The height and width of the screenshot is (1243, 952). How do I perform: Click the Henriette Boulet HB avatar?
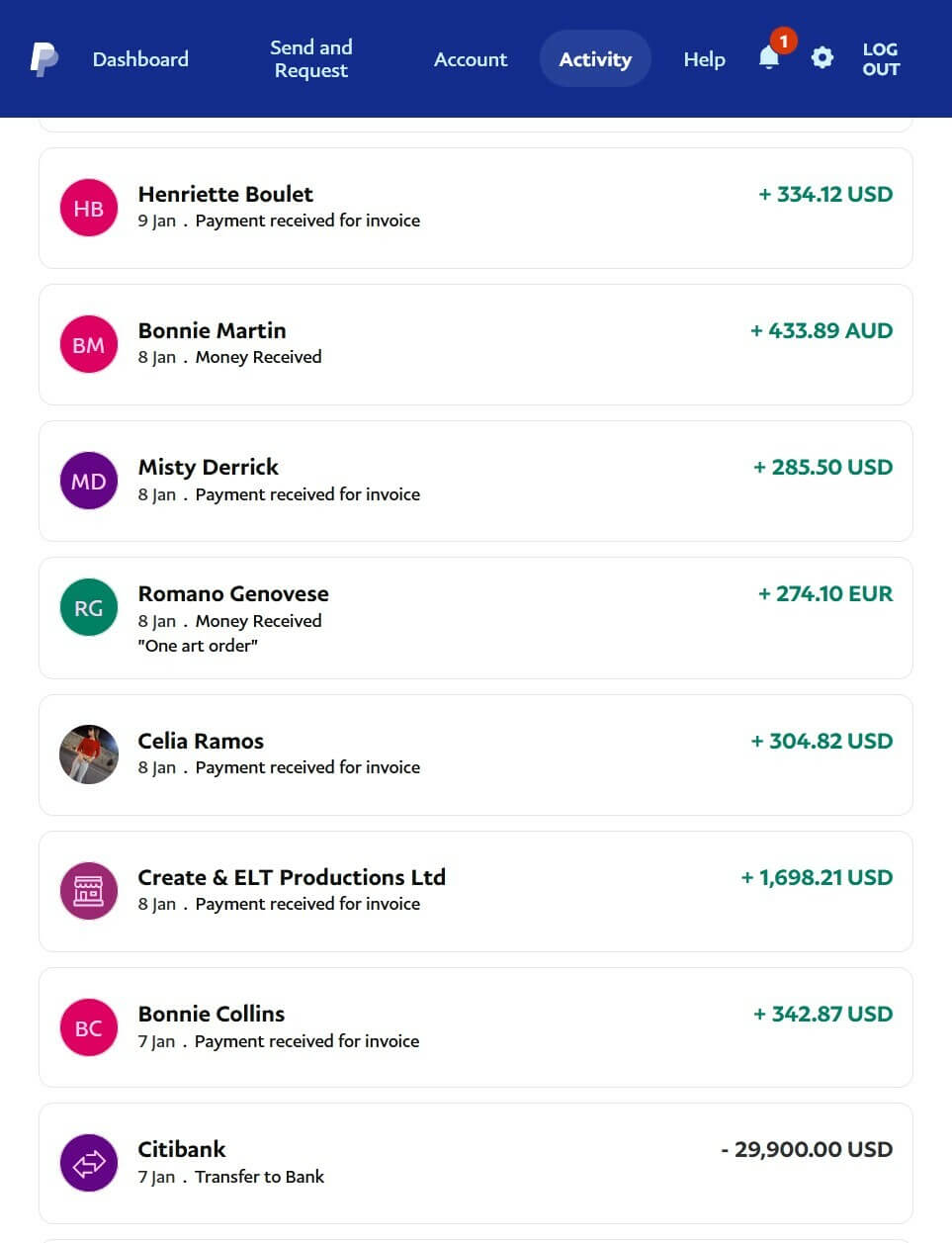89,208
